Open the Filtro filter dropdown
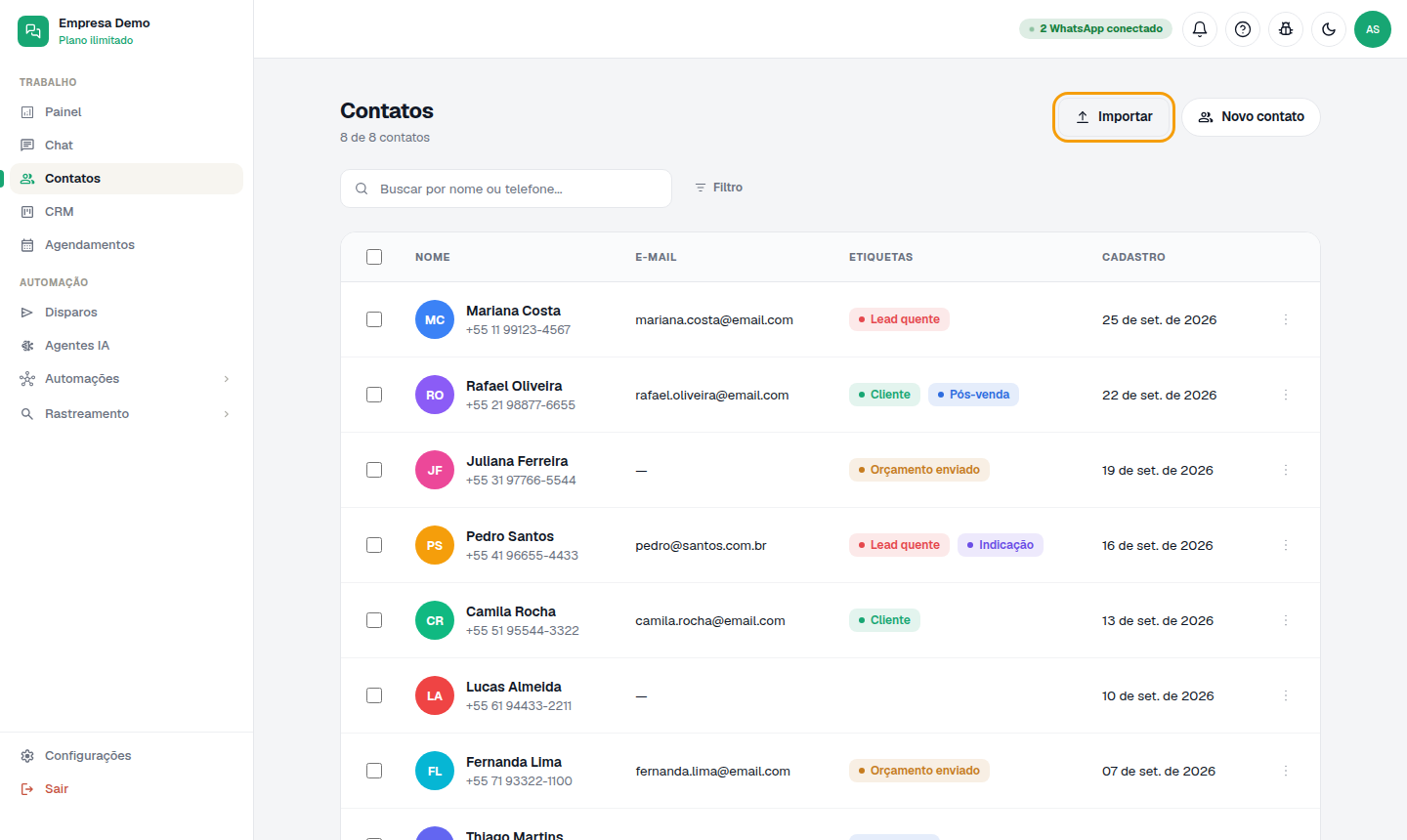The image size is (1407, 840). coord(719,188)
